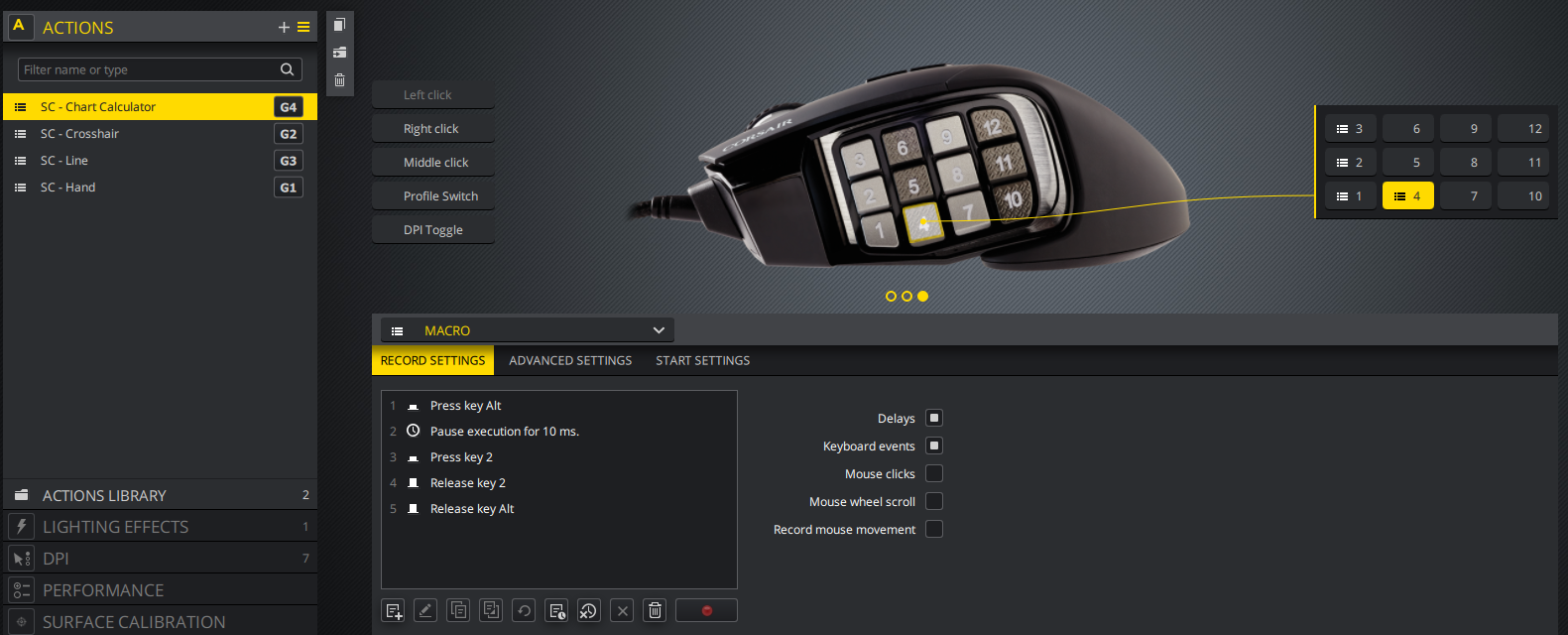Click the DPI cursor icon in the sidebar

click(21, 559)
